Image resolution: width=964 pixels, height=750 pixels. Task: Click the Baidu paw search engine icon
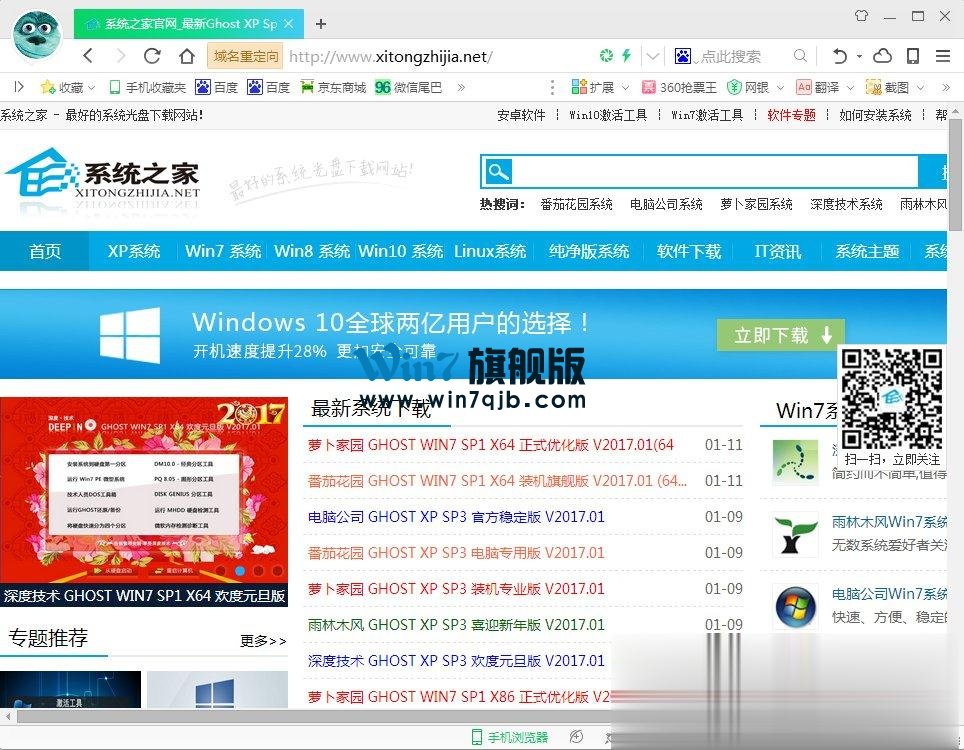682,56
